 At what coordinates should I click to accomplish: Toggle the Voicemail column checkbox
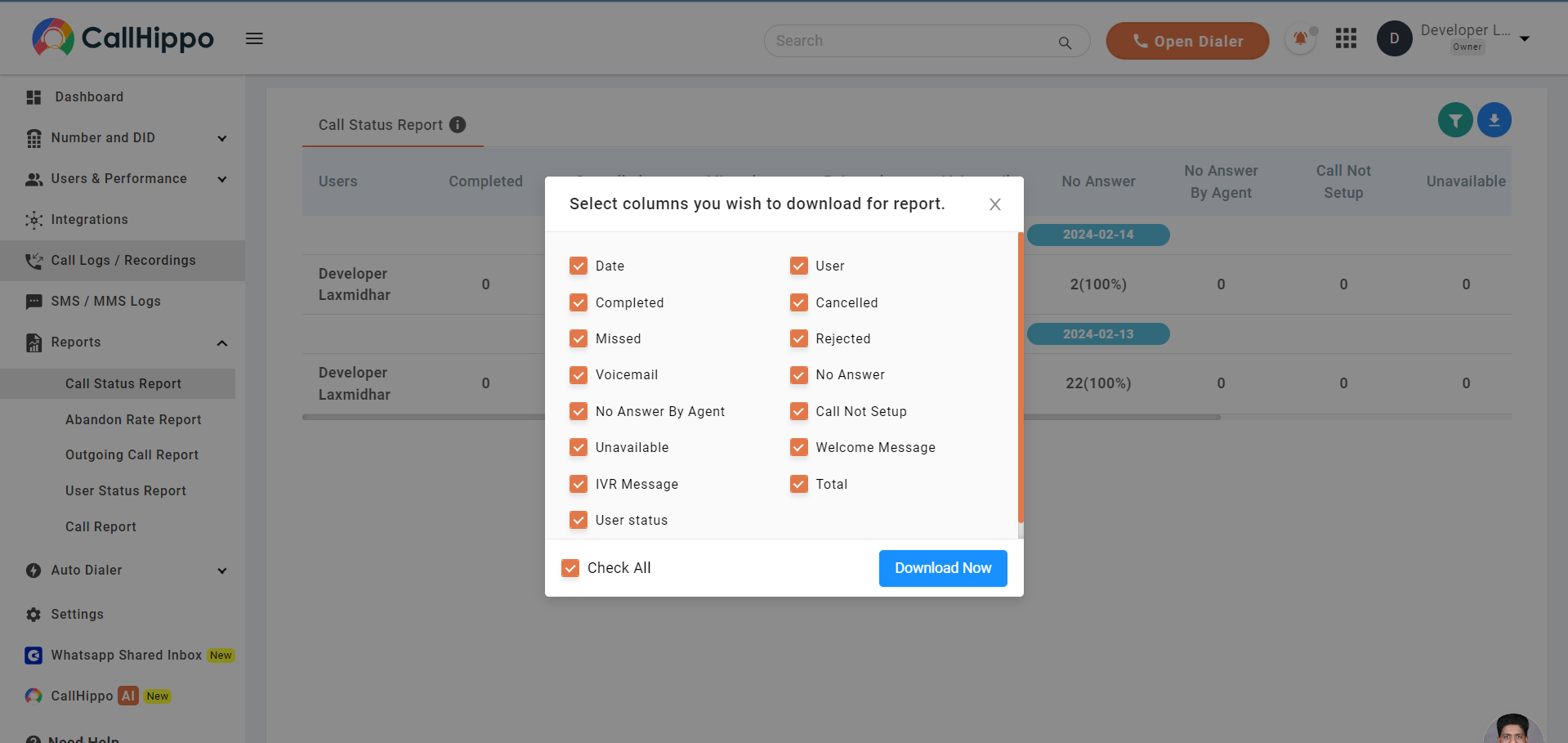[579, 374]
